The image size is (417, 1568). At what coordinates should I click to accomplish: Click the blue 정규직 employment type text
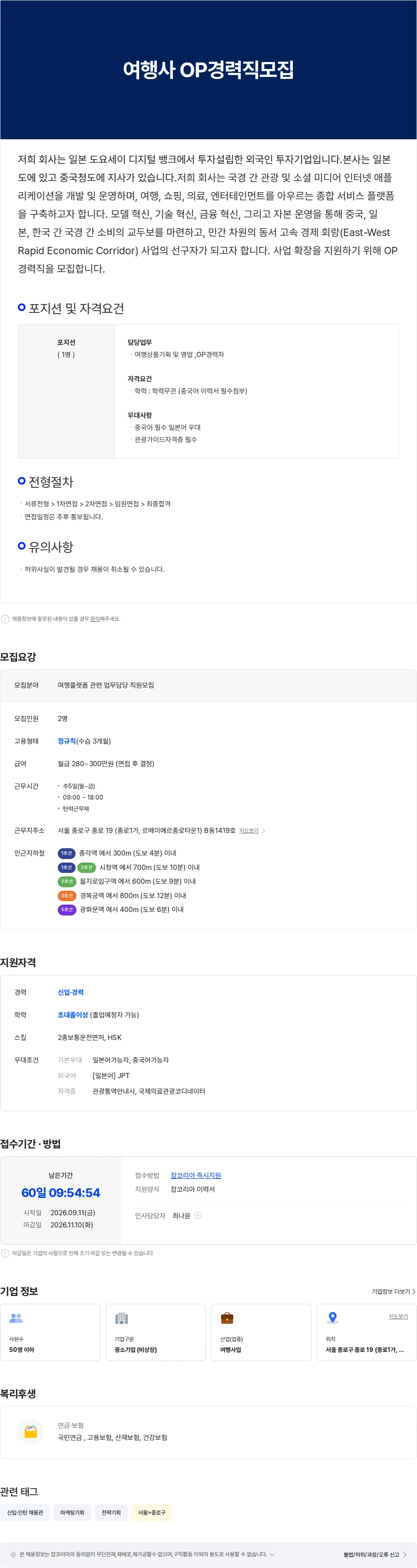coord(67,741)
